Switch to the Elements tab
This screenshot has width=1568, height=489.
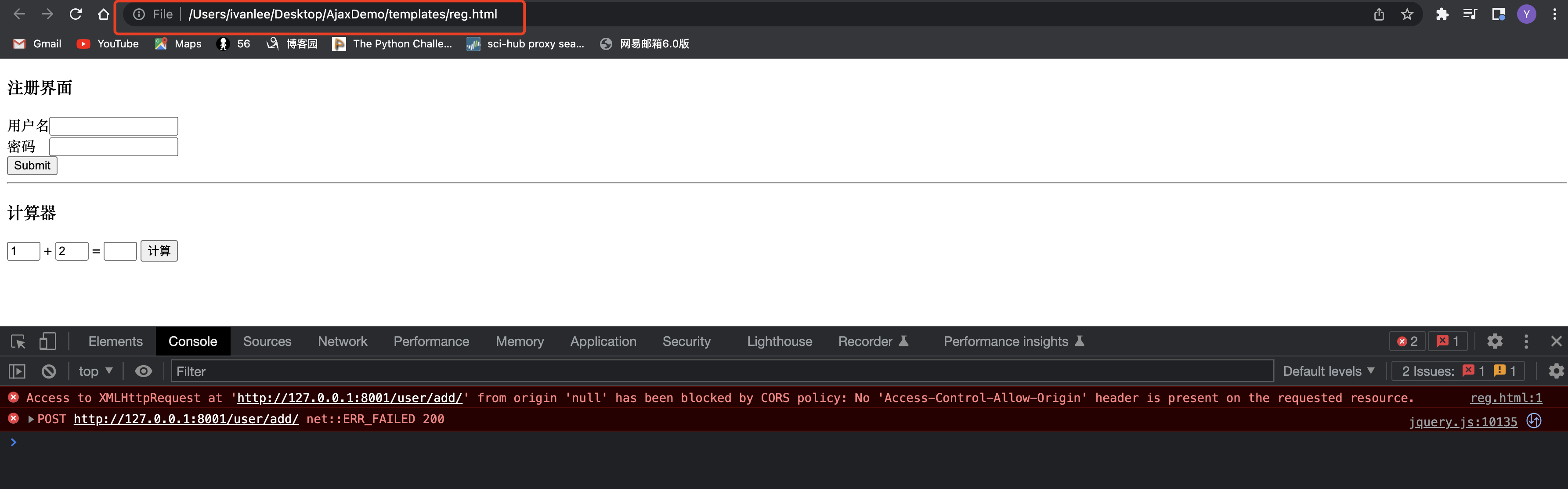(x=116, y=341)
